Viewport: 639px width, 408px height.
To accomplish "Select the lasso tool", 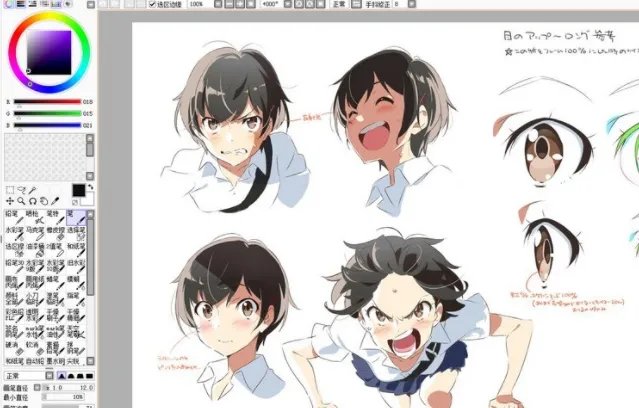I will click(x=20, y=189).
